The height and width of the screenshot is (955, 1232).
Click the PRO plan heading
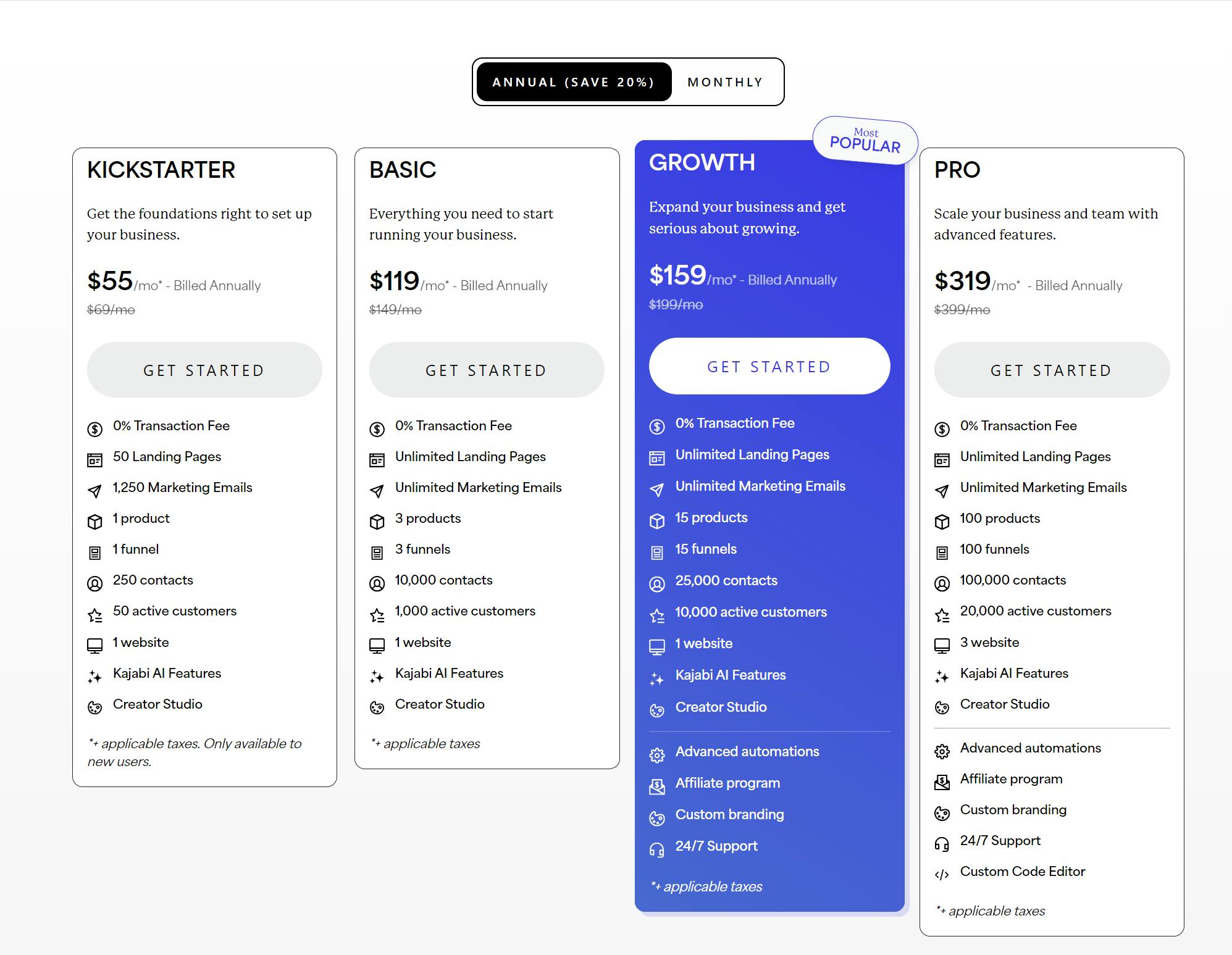[x=957, y=170]
